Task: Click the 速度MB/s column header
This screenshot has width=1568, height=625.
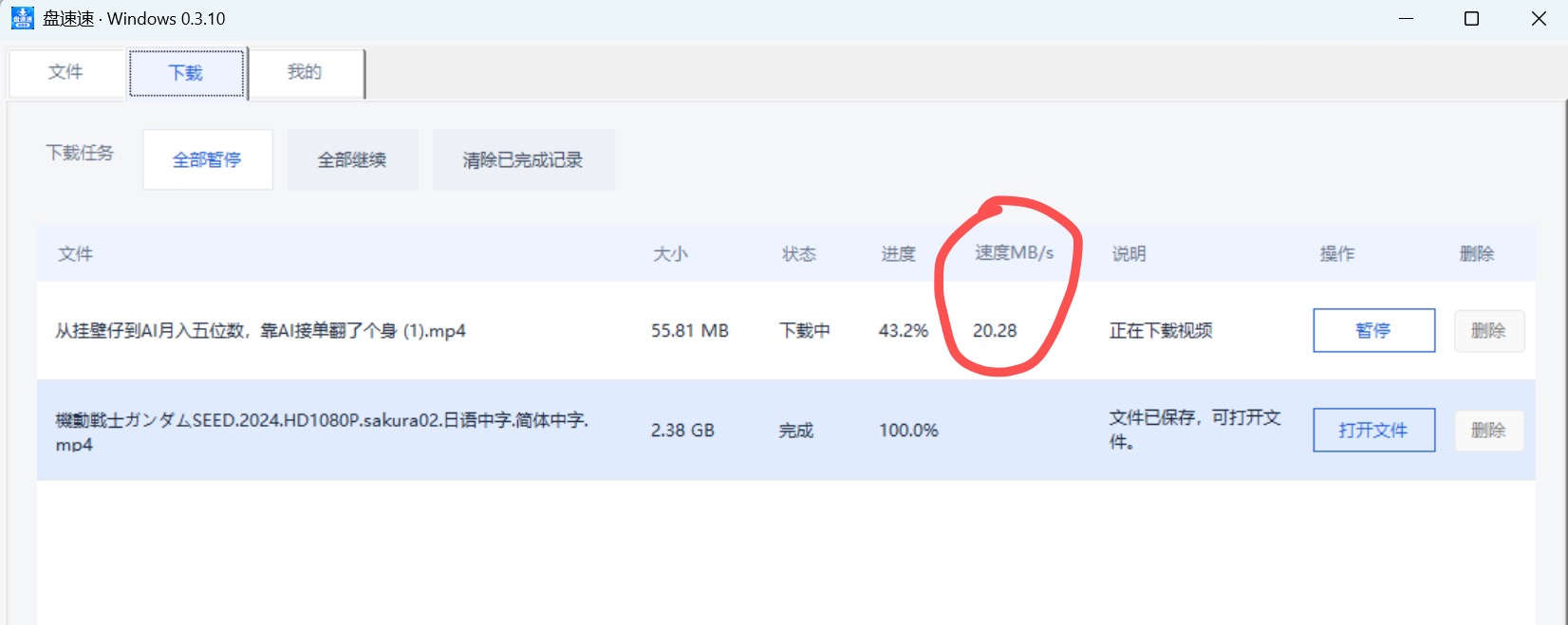Action: click(x=1014, y=252)
